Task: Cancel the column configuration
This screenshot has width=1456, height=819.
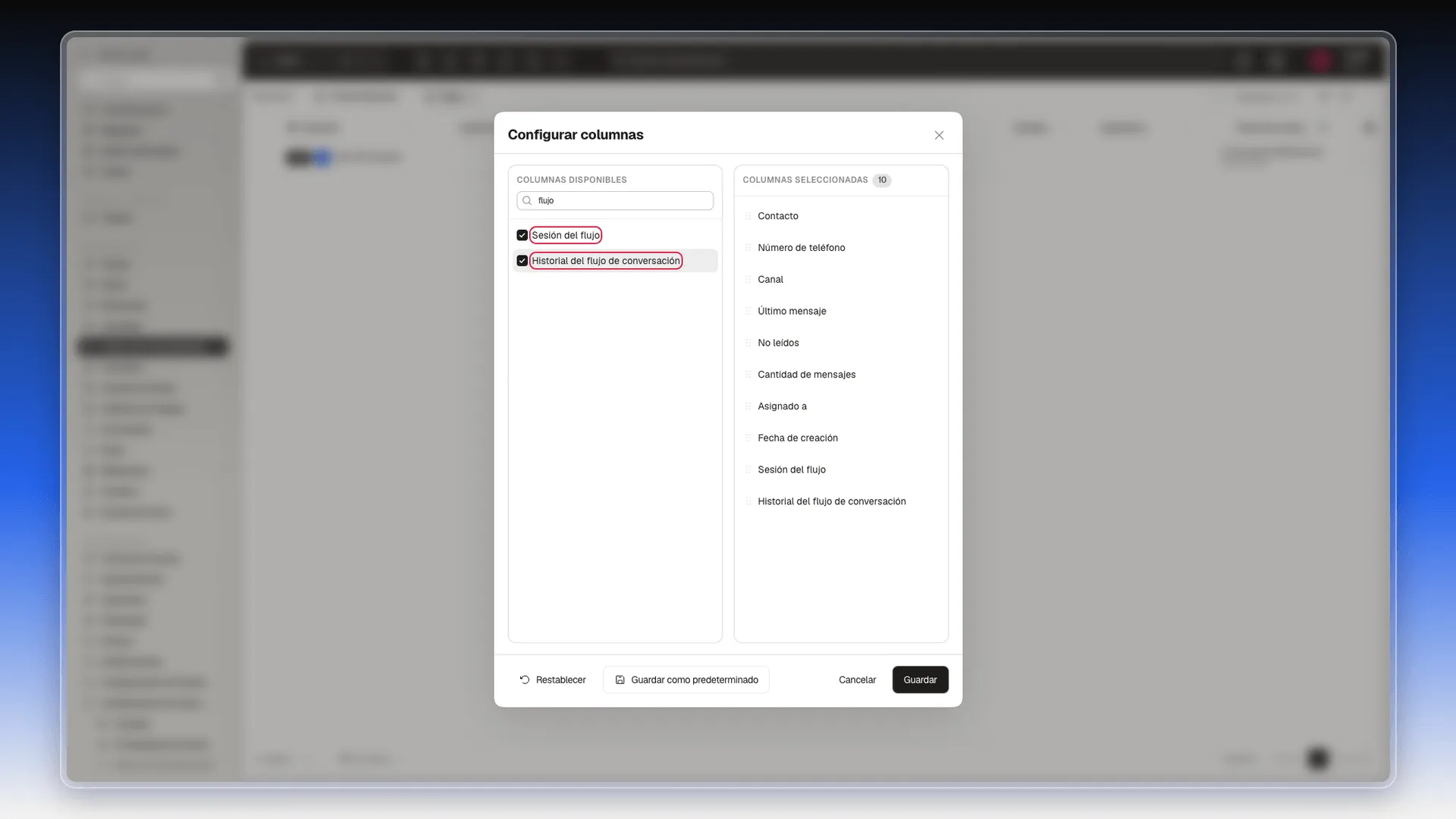Action: point(857,680)
